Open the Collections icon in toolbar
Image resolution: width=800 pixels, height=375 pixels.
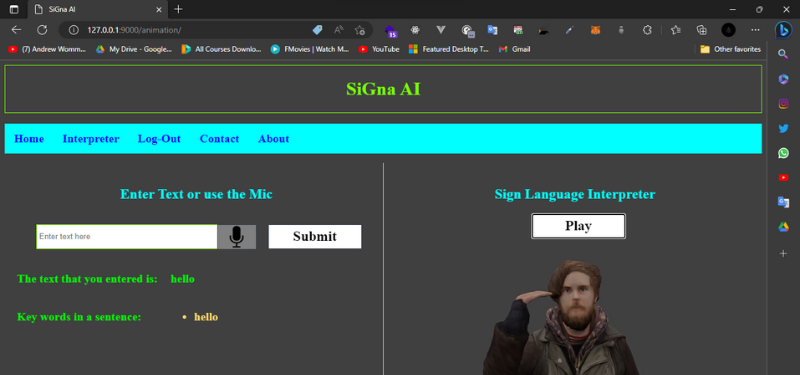tap(702, 30)
